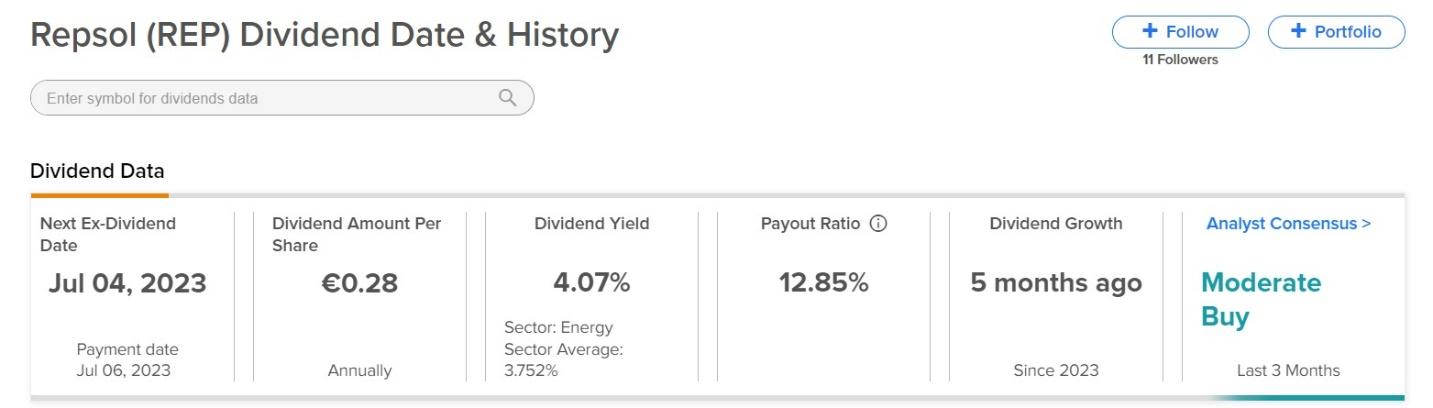Image resolution: width=1433 pixels, height=408 pixels.
Task: Click the Payout Ratio info icon
Action: 878,224
